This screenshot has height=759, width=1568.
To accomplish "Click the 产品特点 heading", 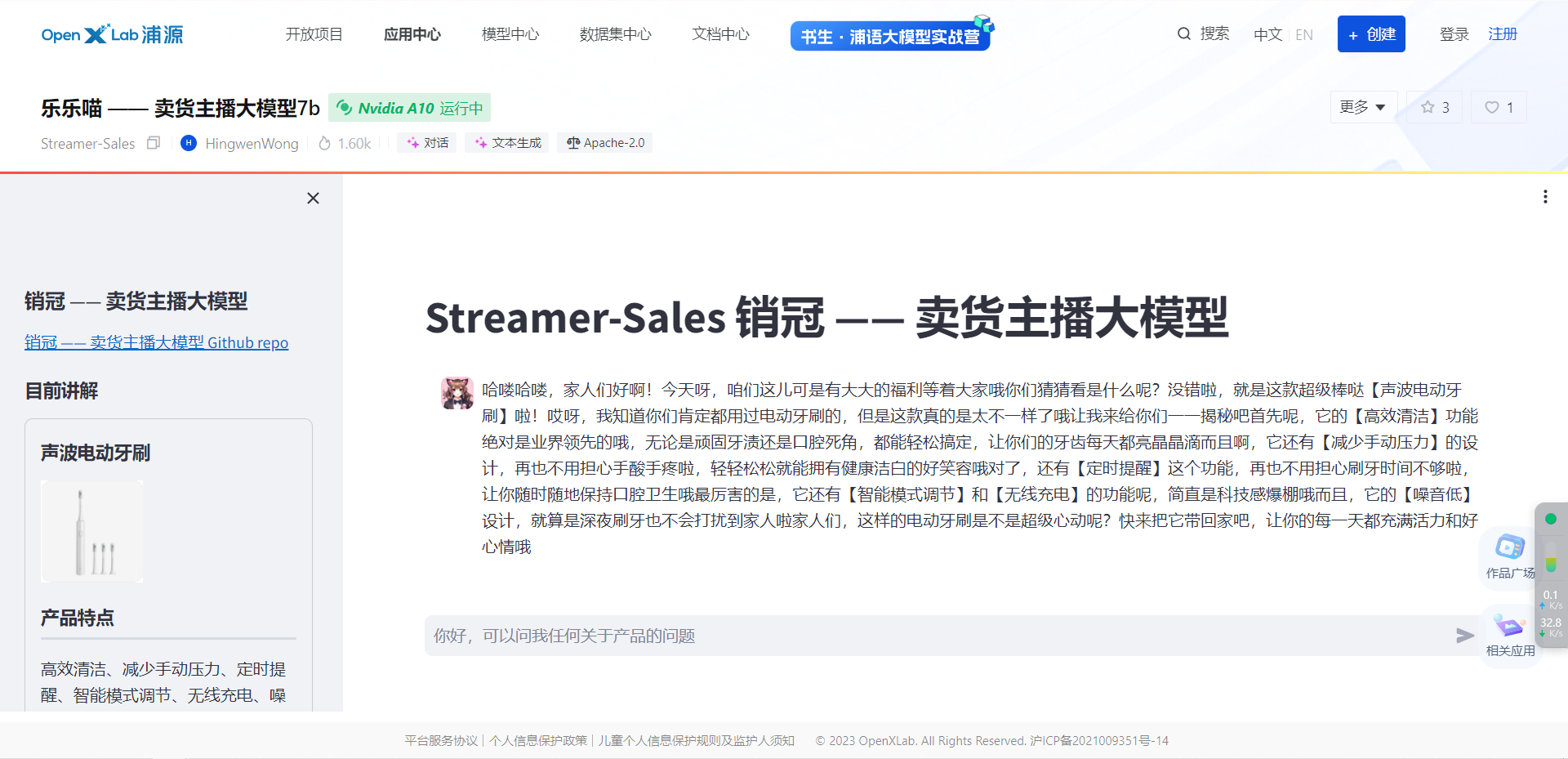I will (x=78, y=618).
